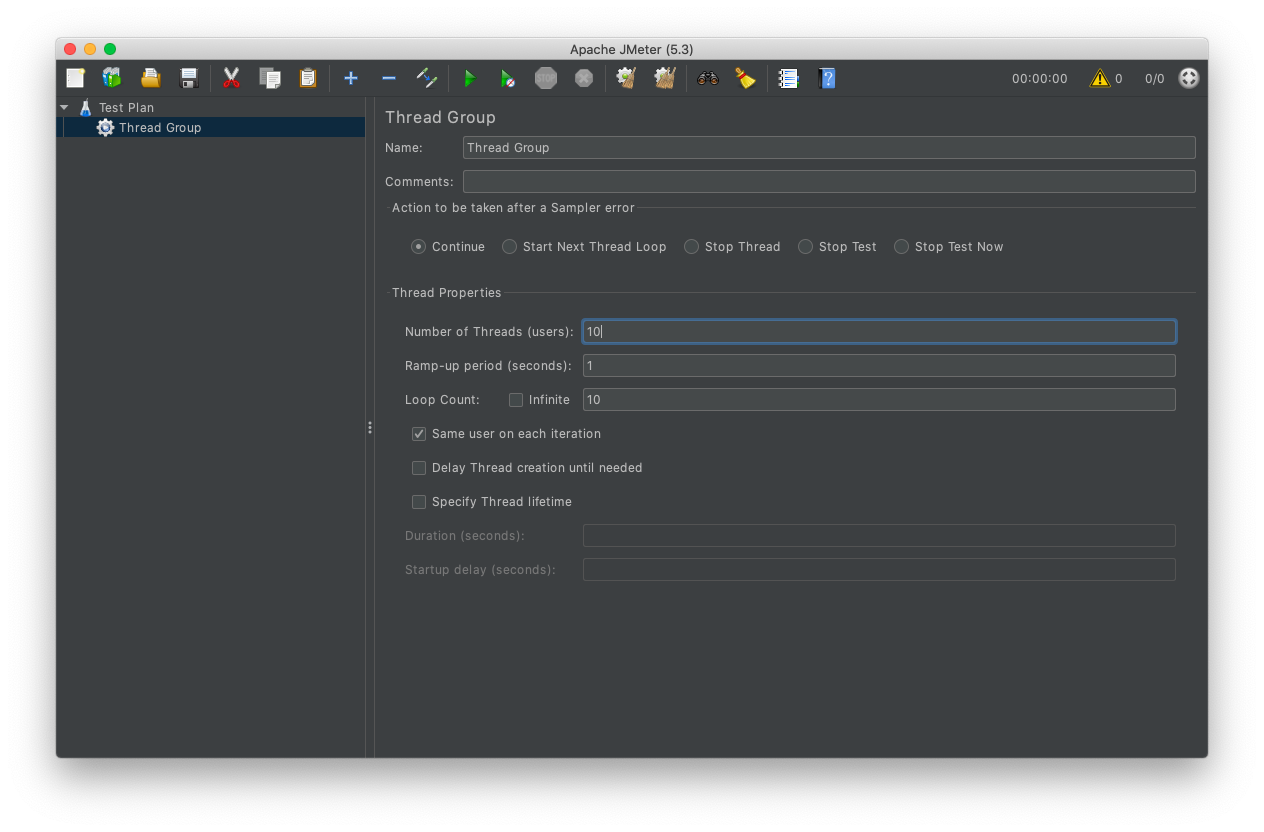The image size is (1264, 832).
Task: Click the Loop Count value field
Action: tap(879, 399)
